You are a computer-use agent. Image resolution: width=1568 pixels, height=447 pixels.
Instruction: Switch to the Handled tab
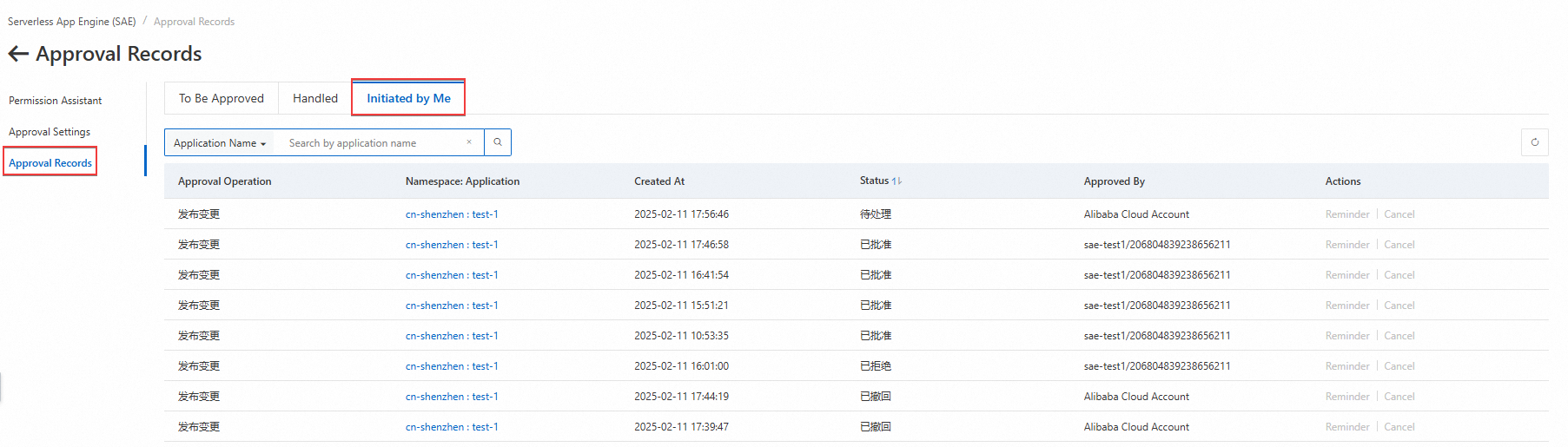315,98
